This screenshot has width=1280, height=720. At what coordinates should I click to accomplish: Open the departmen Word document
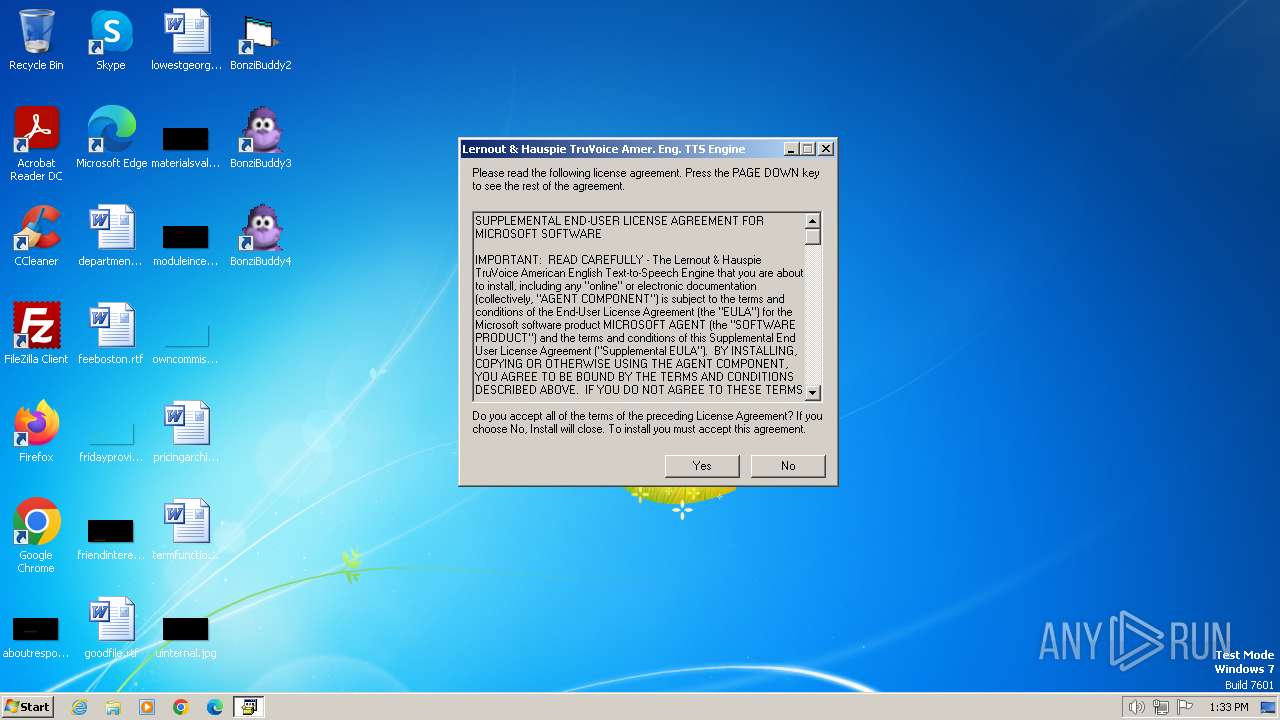click(x=110, y=236)
